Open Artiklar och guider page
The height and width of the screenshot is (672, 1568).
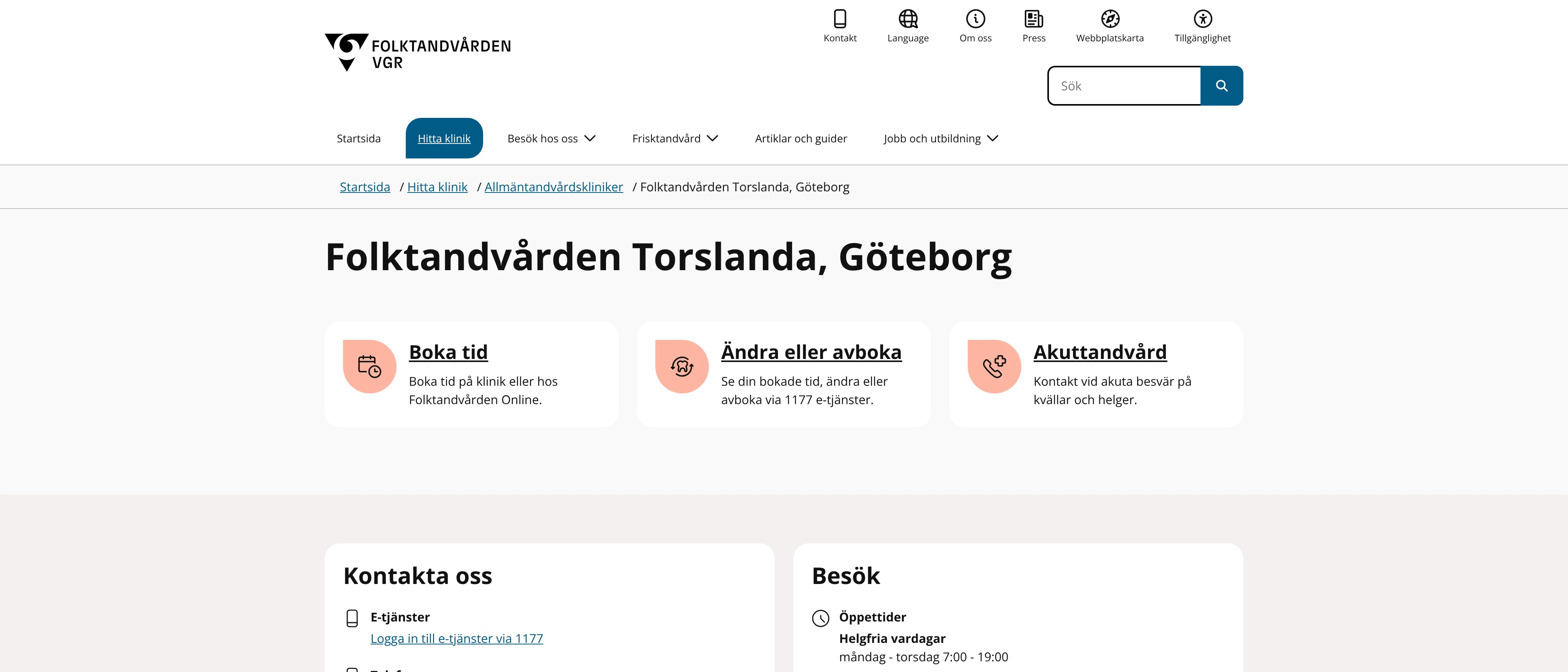[x=801, y=138]
